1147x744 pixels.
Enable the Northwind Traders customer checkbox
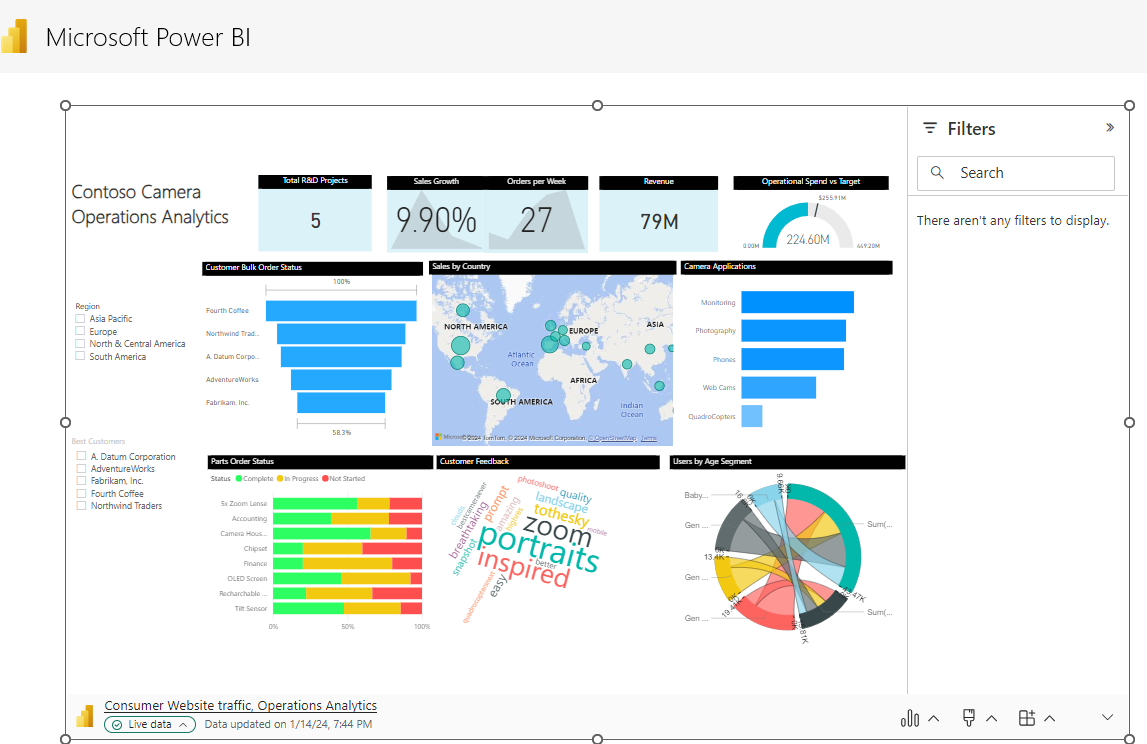tap(81, 506)
